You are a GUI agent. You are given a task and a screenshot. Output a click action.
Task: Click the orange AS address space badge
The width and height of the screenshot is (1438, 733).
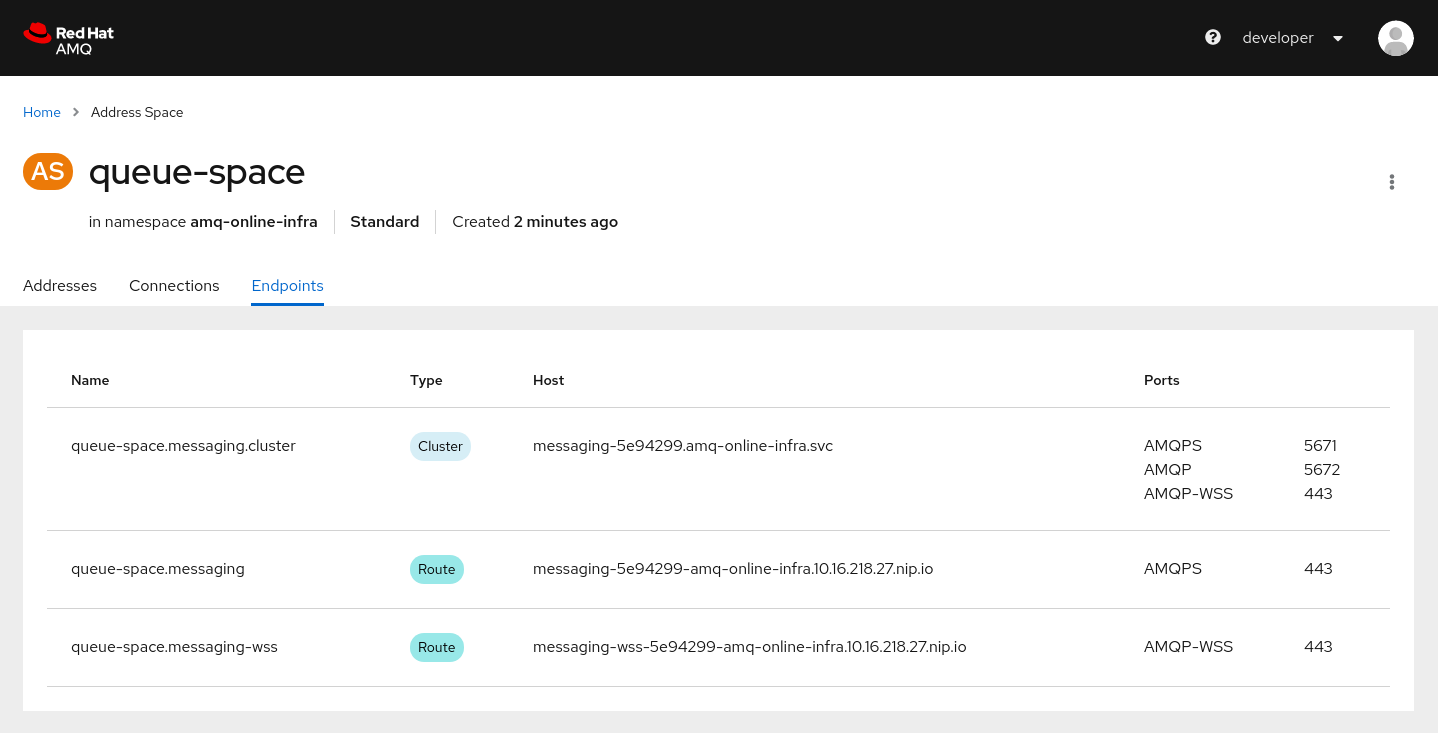(48, 172)
